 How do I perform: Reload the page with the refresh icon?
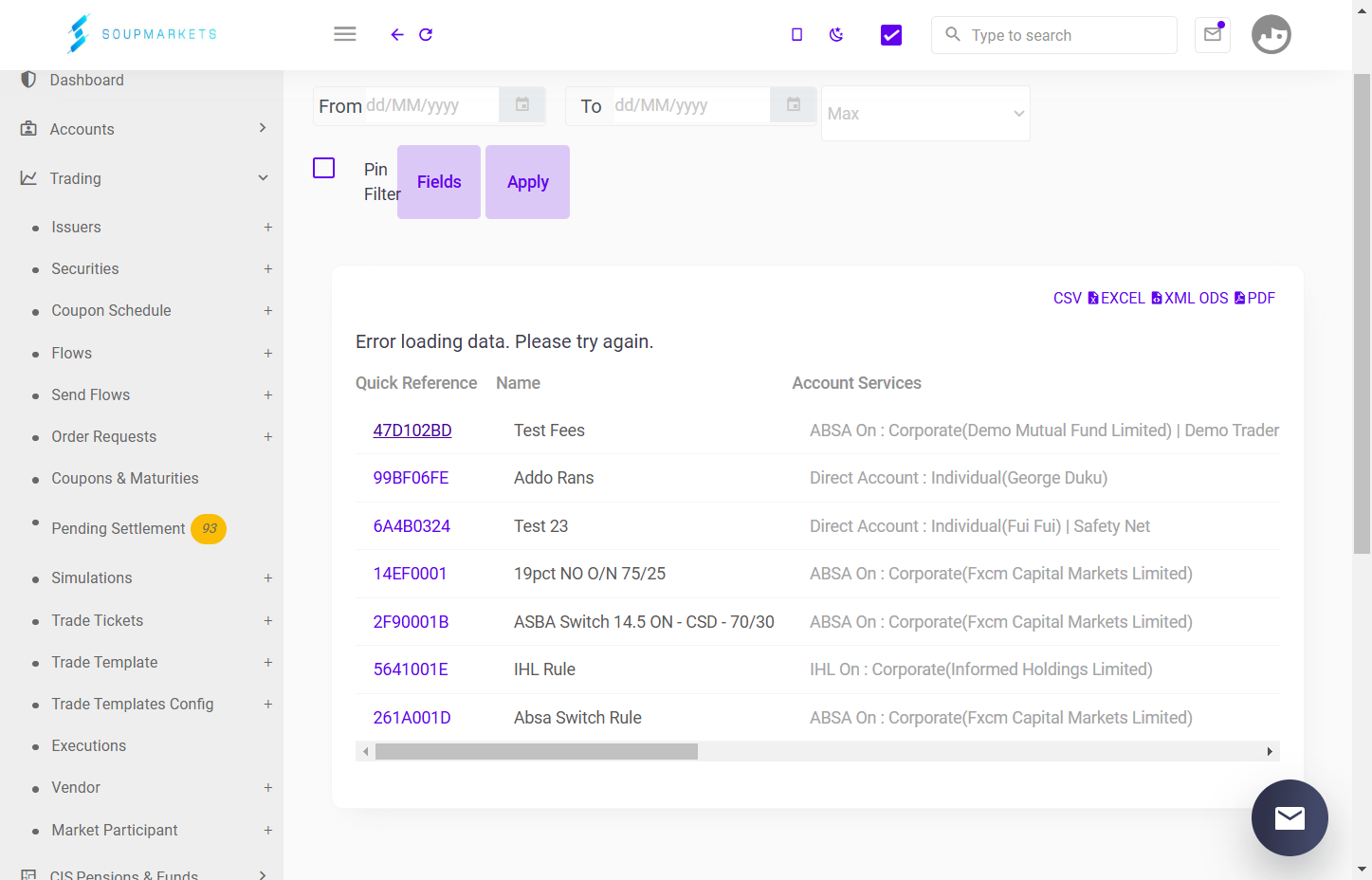pos(426,35)
